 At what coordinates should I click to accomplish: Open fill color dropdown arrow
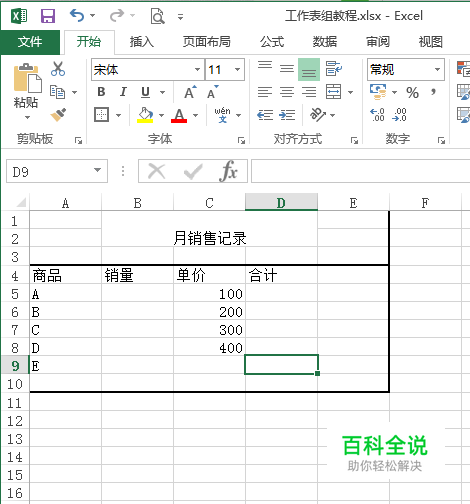(x=161, y=115)
